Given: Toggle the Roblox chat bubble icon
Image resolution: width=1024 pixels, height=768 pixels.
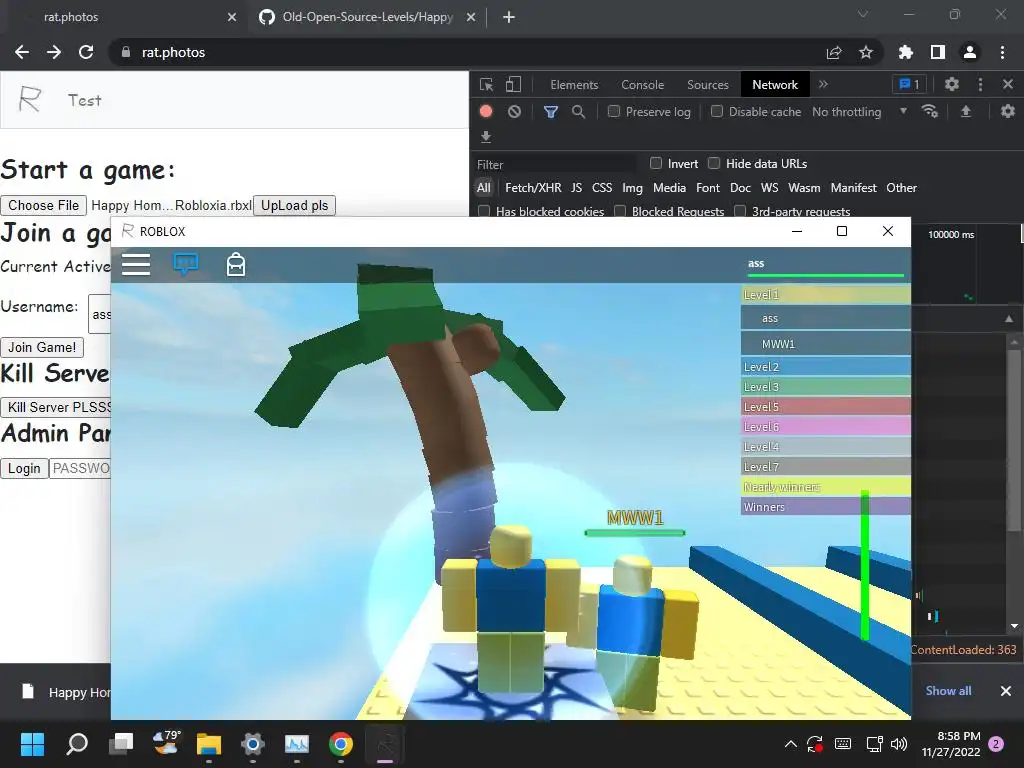Looking at the screenshot, I should (x=185, y=264).
